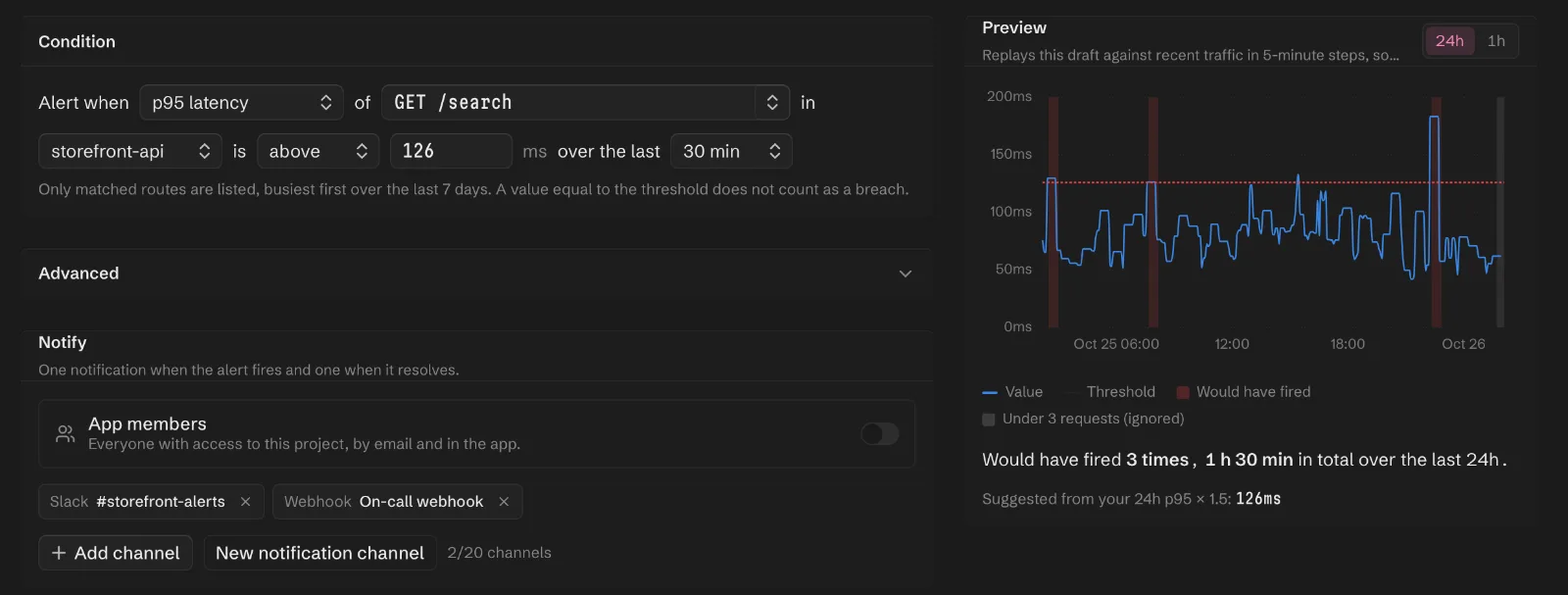
Task: Click the Slack #storefront-alerts chip
Action: click(x=151, y=501)
